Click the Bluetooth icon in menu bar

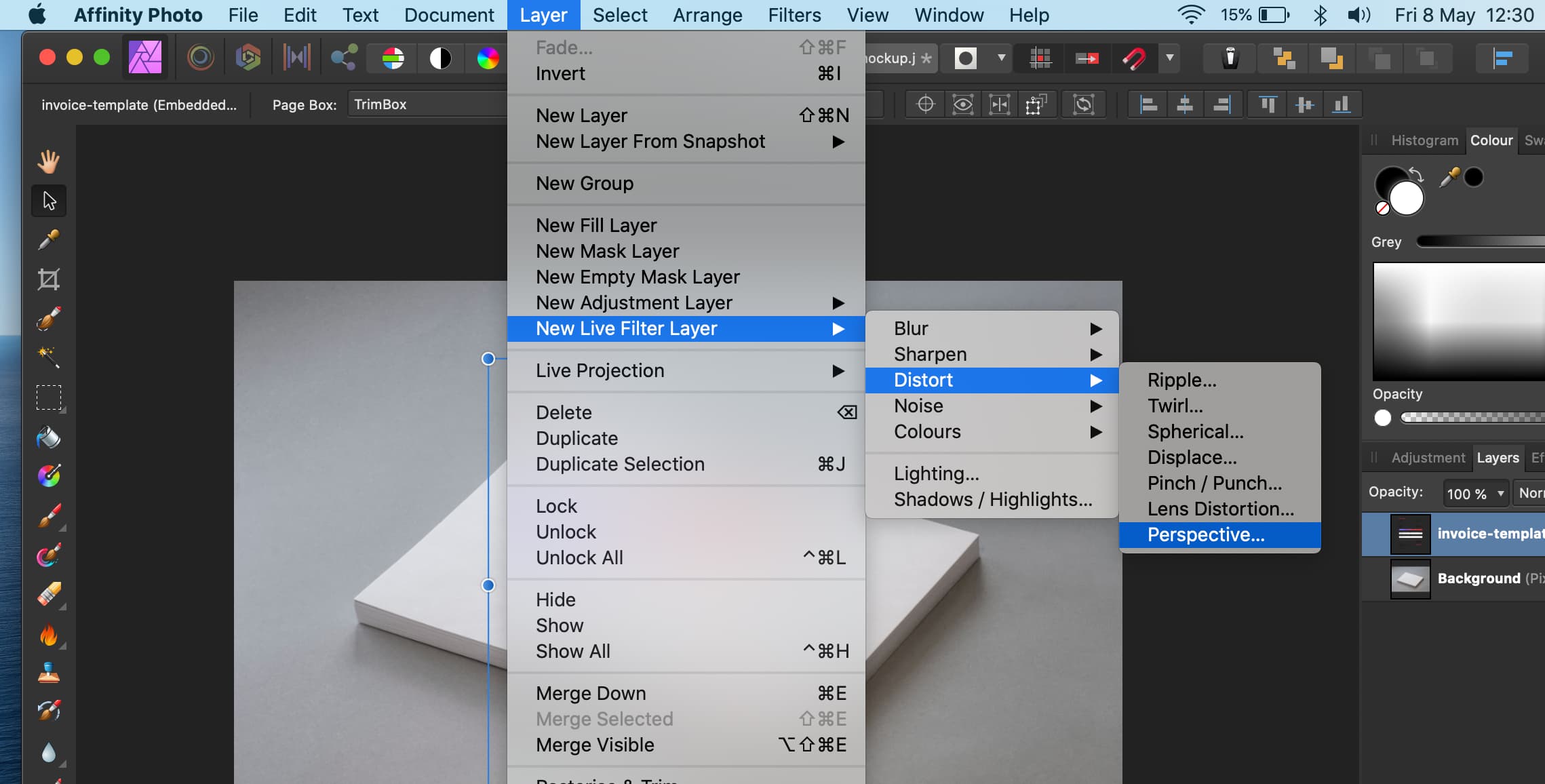click(1319, 15)
